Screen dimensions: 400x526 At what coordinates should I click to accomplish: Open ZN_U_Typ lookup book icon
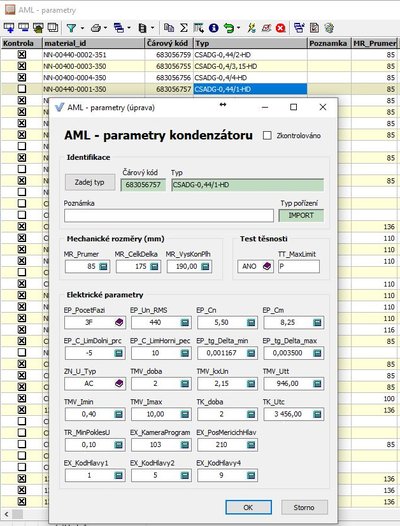(x=119, y=384)
